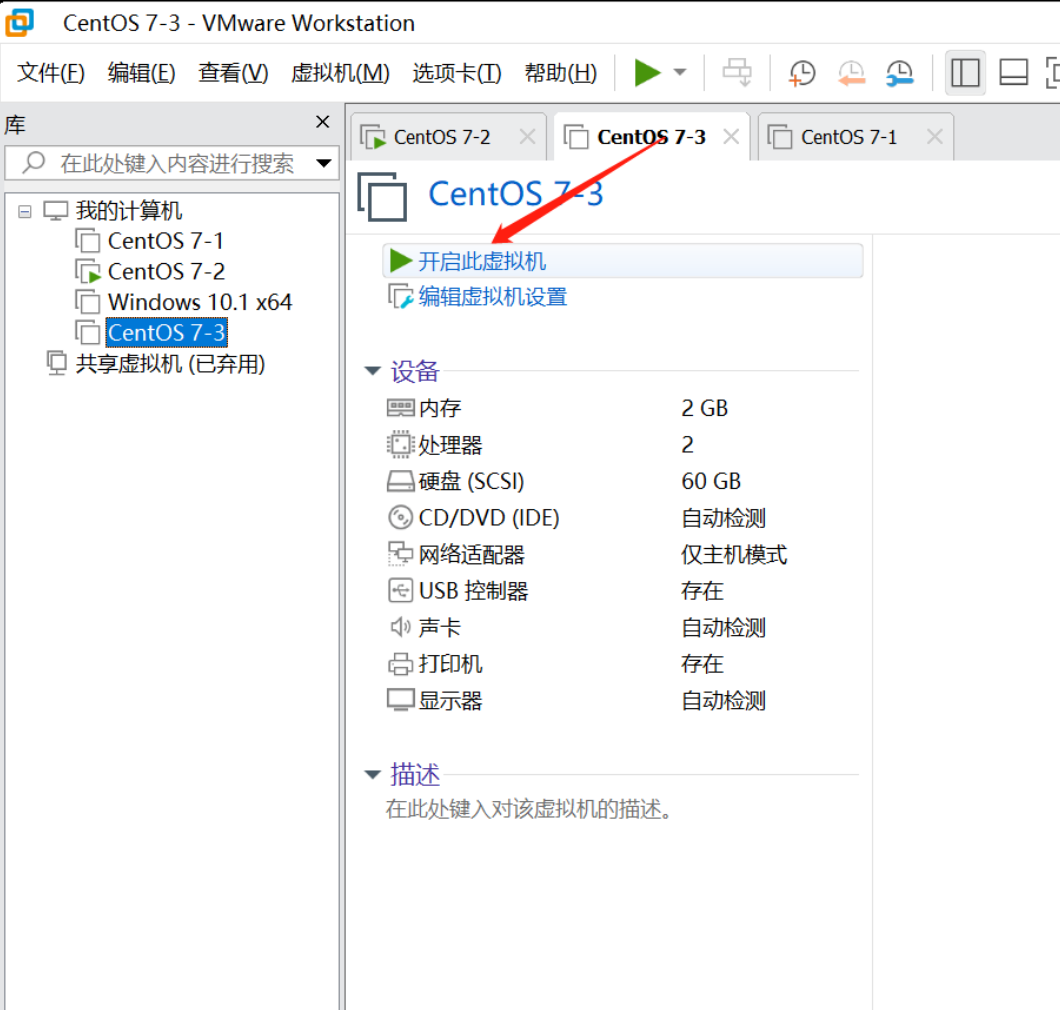Viewport: 1060px width, 1010px height.
Task: Open the 帮助(H) menu
Action: [x=560, y=72]
